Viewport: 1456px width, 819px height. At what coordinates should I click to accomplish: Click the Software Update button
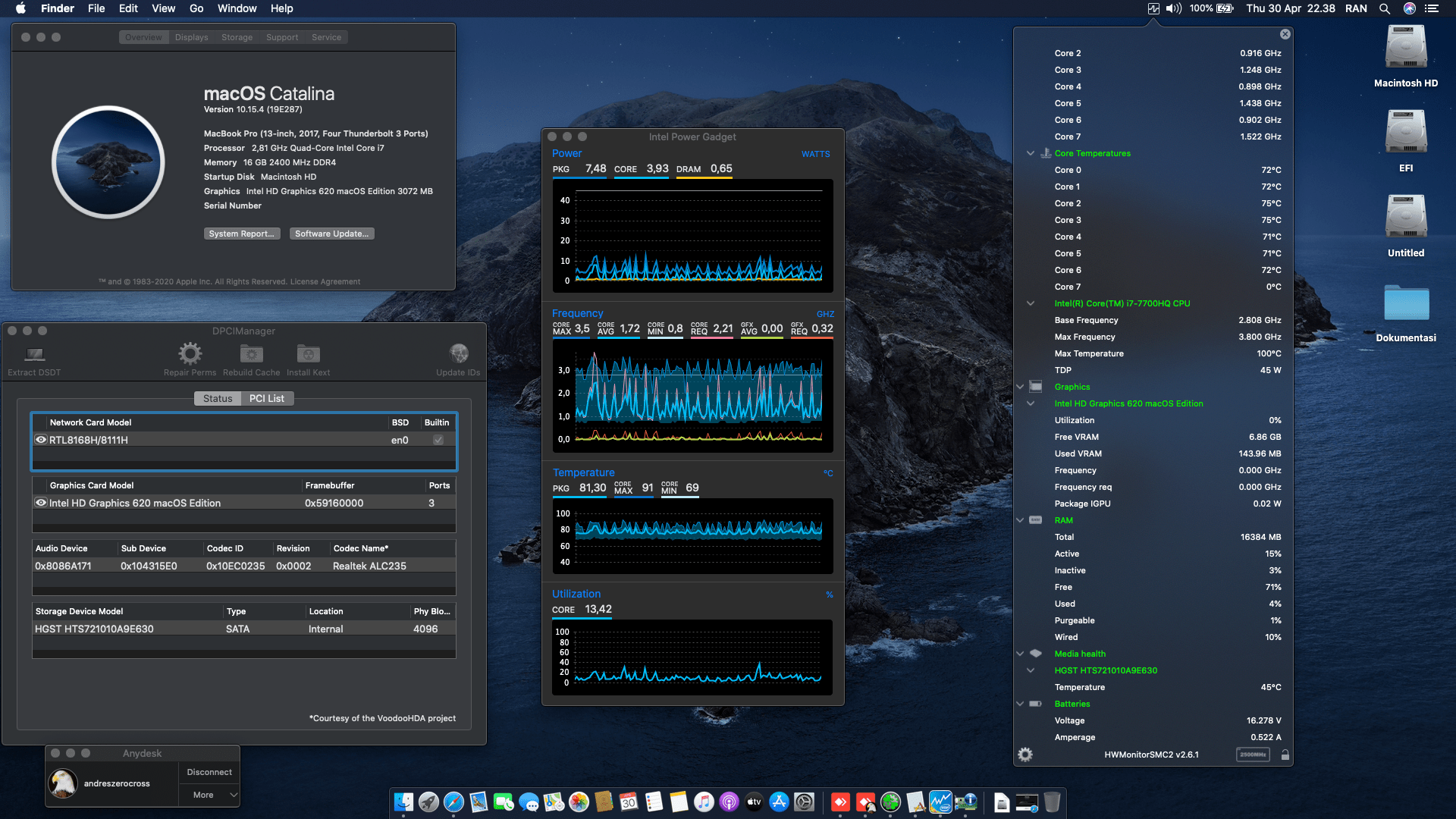[x=331, y=234]
